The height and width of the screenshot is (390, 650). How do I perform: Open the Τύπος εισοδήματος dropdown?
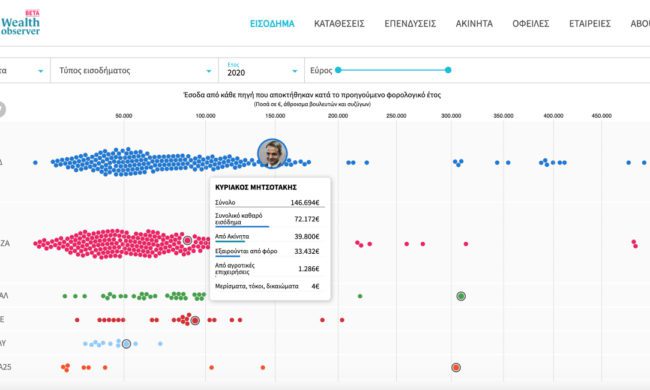pos(135,71)
